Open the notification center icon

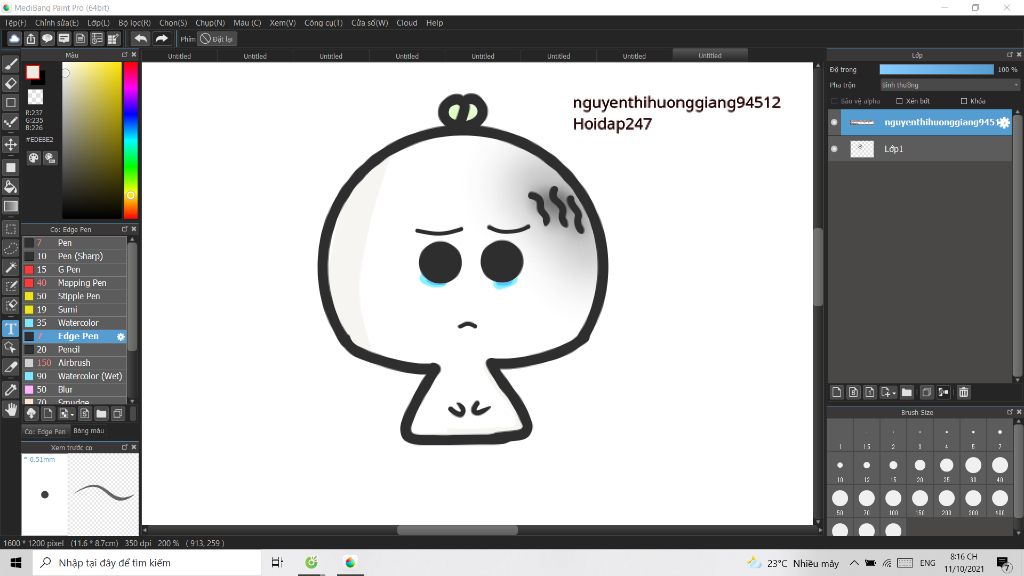1003,562
